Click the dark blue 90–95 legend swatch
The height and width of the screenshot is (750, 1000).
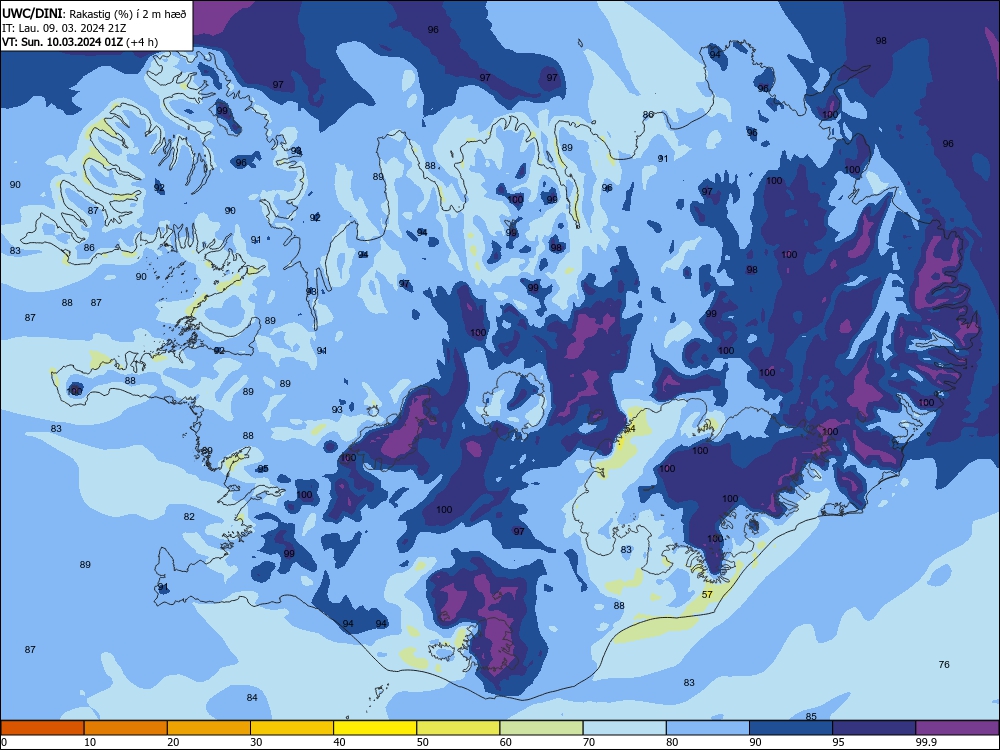click(x=791, y=728)
